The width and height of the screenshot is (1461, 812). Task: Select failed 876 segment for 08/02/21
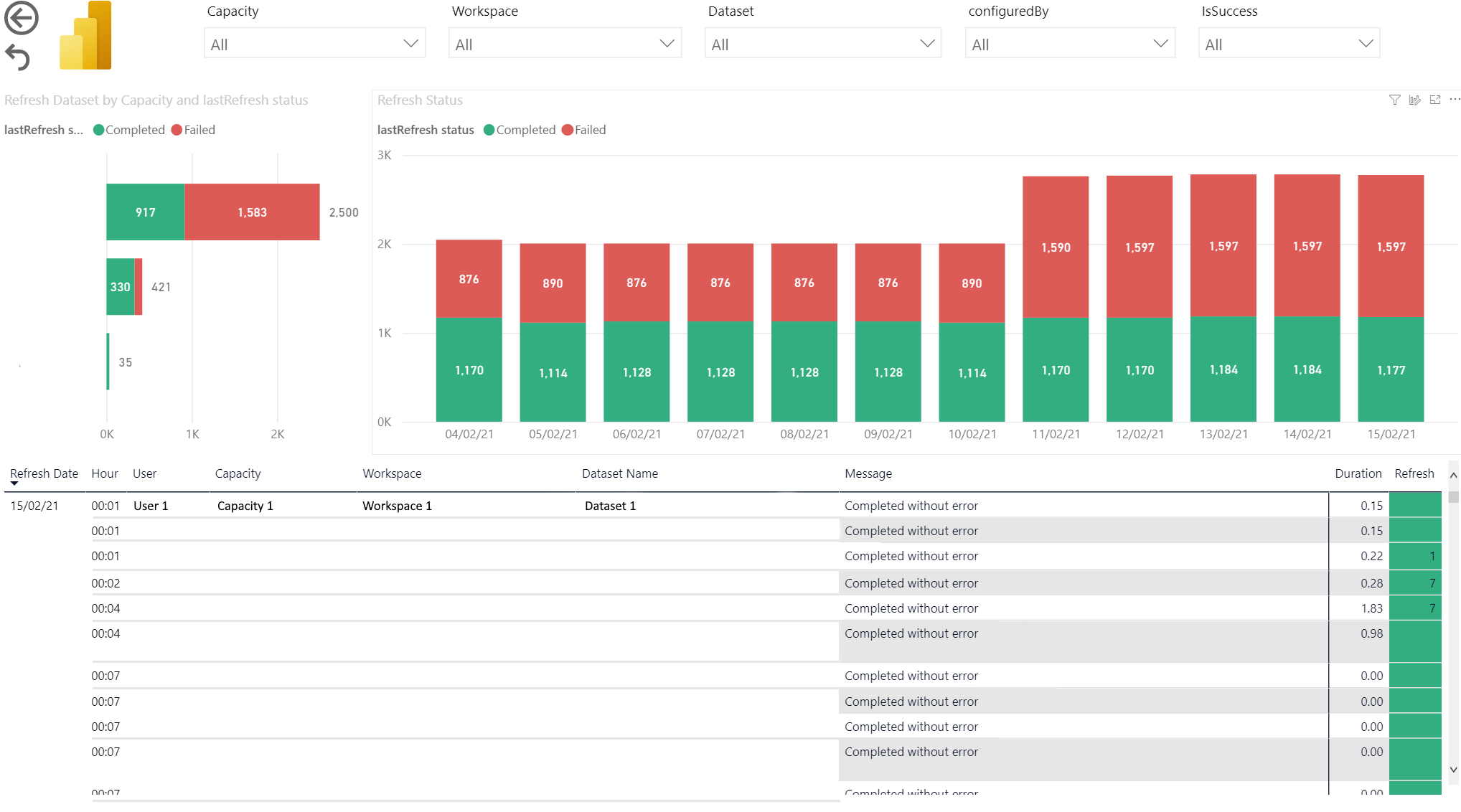click(804, 283)
